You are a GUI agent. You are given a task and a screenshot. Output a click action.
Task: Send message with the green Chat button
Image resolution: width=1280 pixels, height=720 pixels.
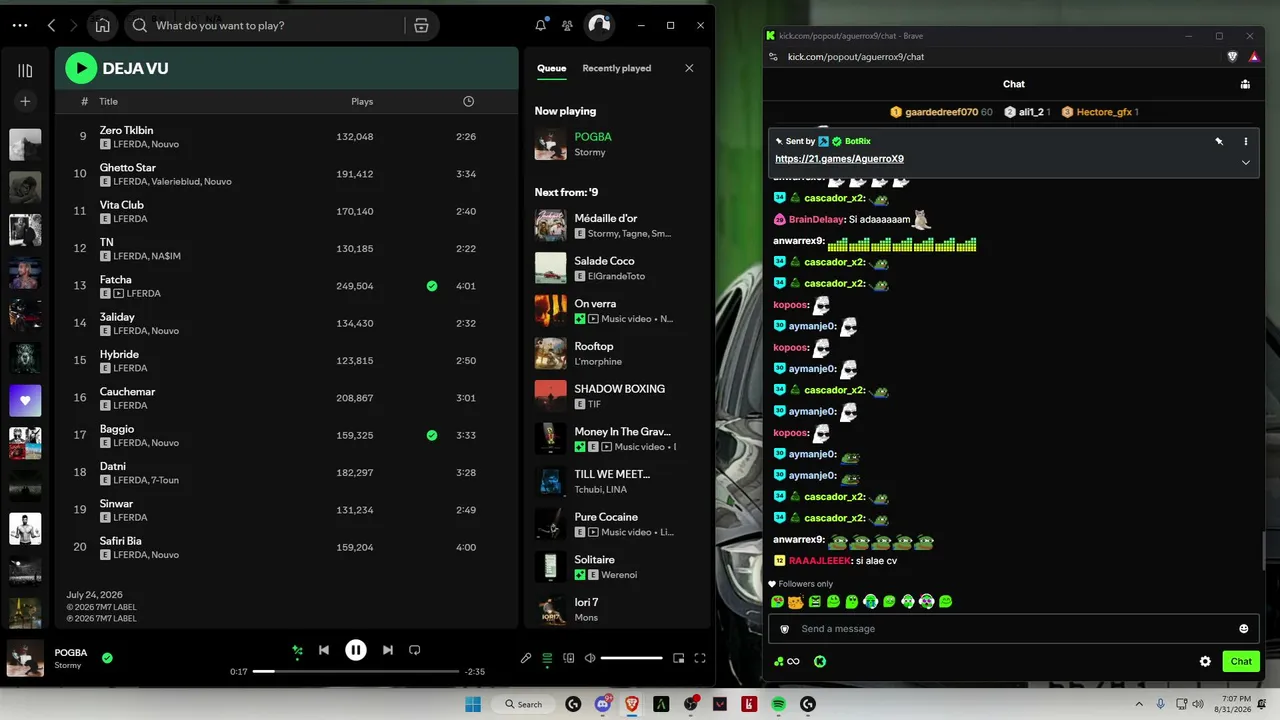[1241, 661]
